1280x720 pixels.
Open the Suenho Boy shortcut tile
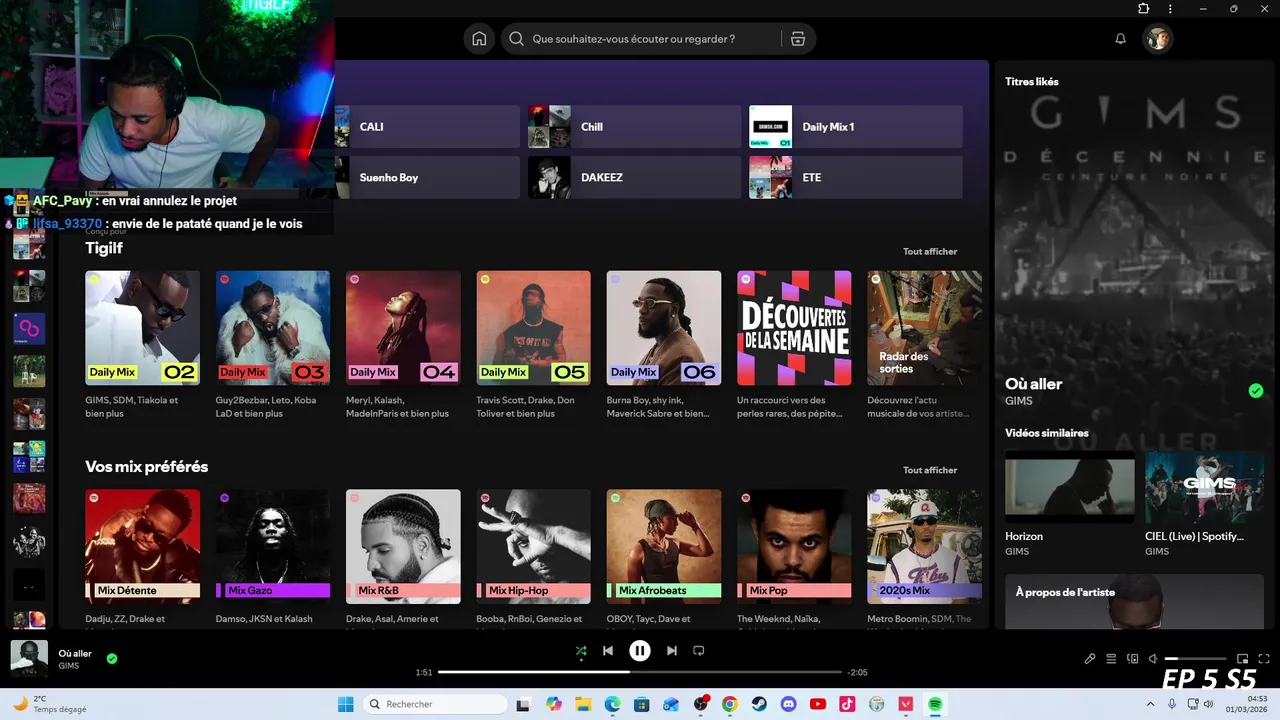click(x=427, y=177)
